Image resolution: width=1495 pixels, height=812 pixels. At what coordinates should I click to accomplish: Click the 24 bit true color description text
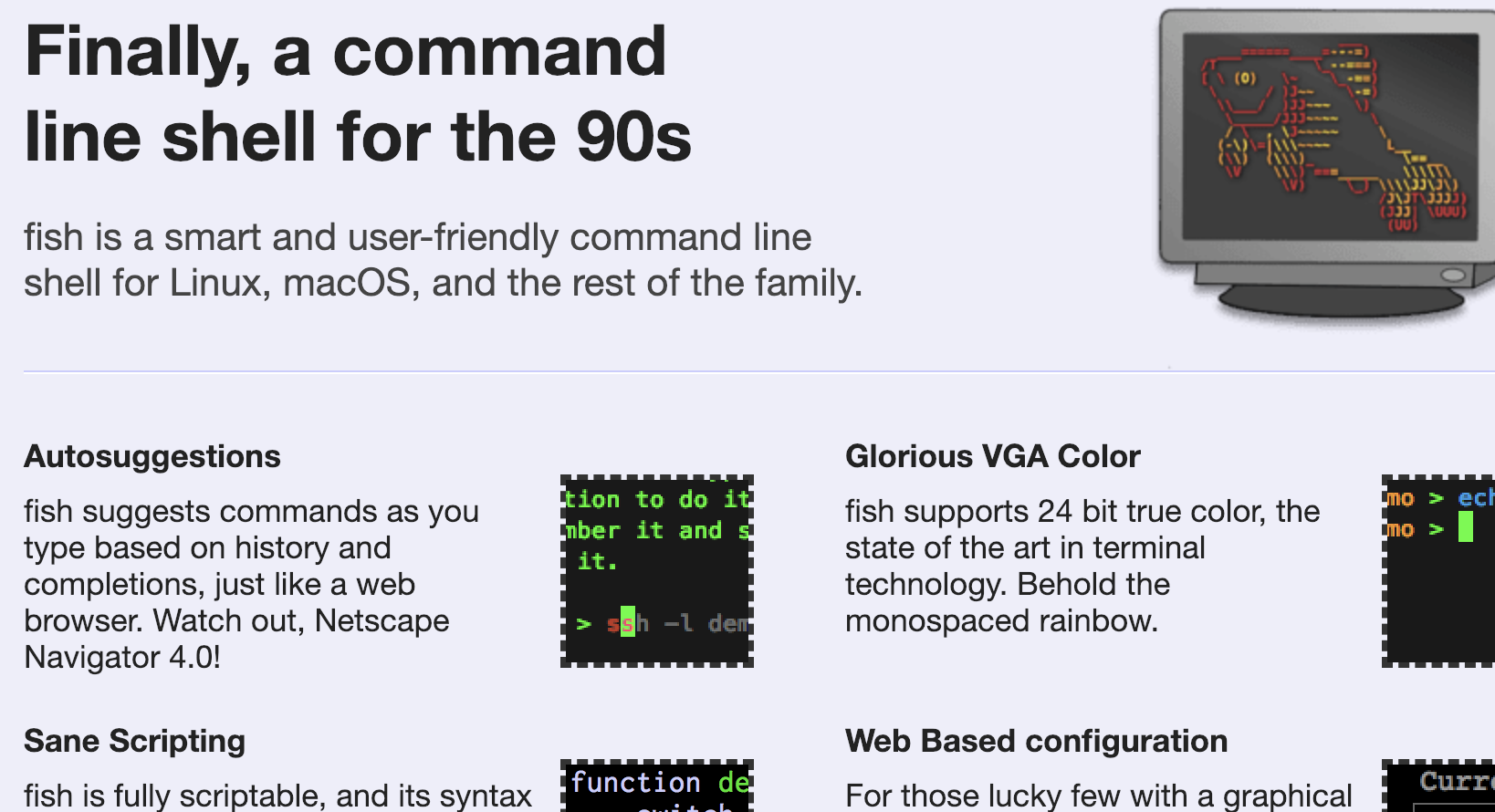(1082, 566)
